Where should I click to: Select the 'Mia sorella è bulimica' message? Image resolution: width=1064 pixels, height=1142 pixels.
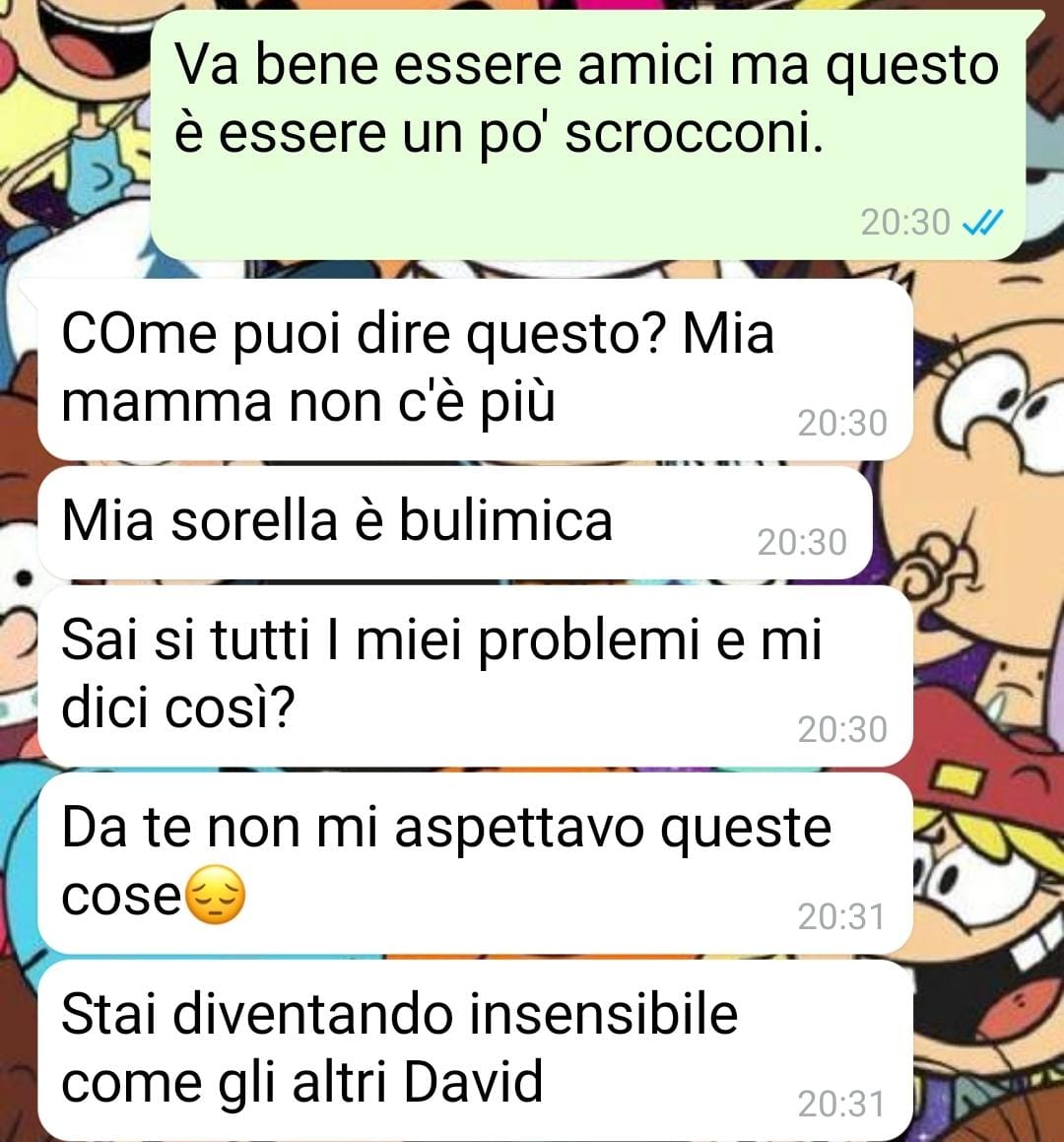455,523
